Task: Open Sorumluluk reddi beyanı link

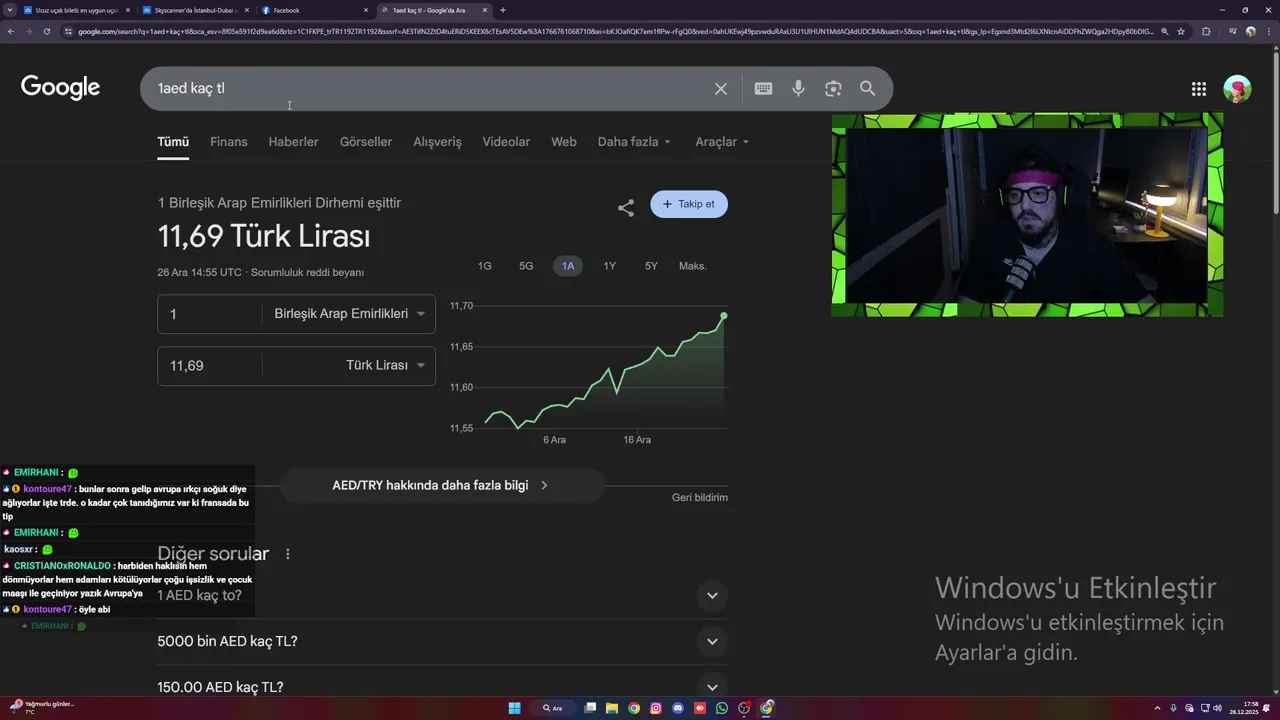Action: pyautogui.click(x=307, y=272)
